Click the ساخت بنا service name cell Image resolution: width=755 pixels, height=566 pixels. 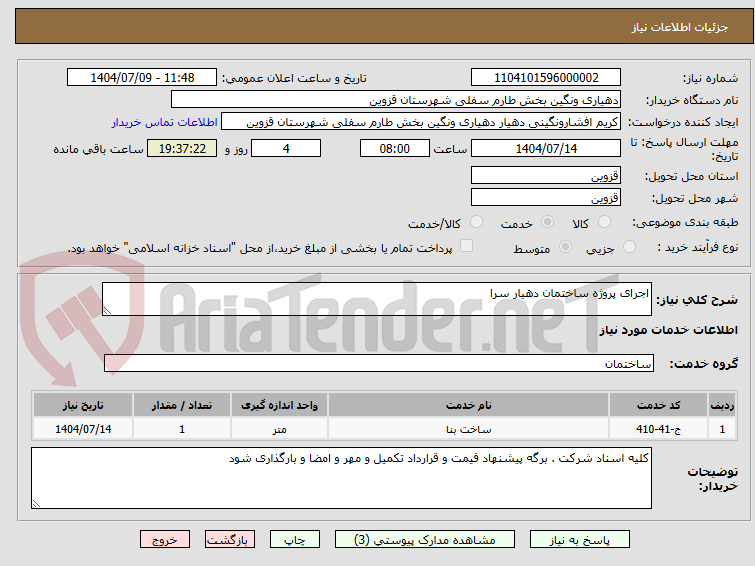[468, 429]
